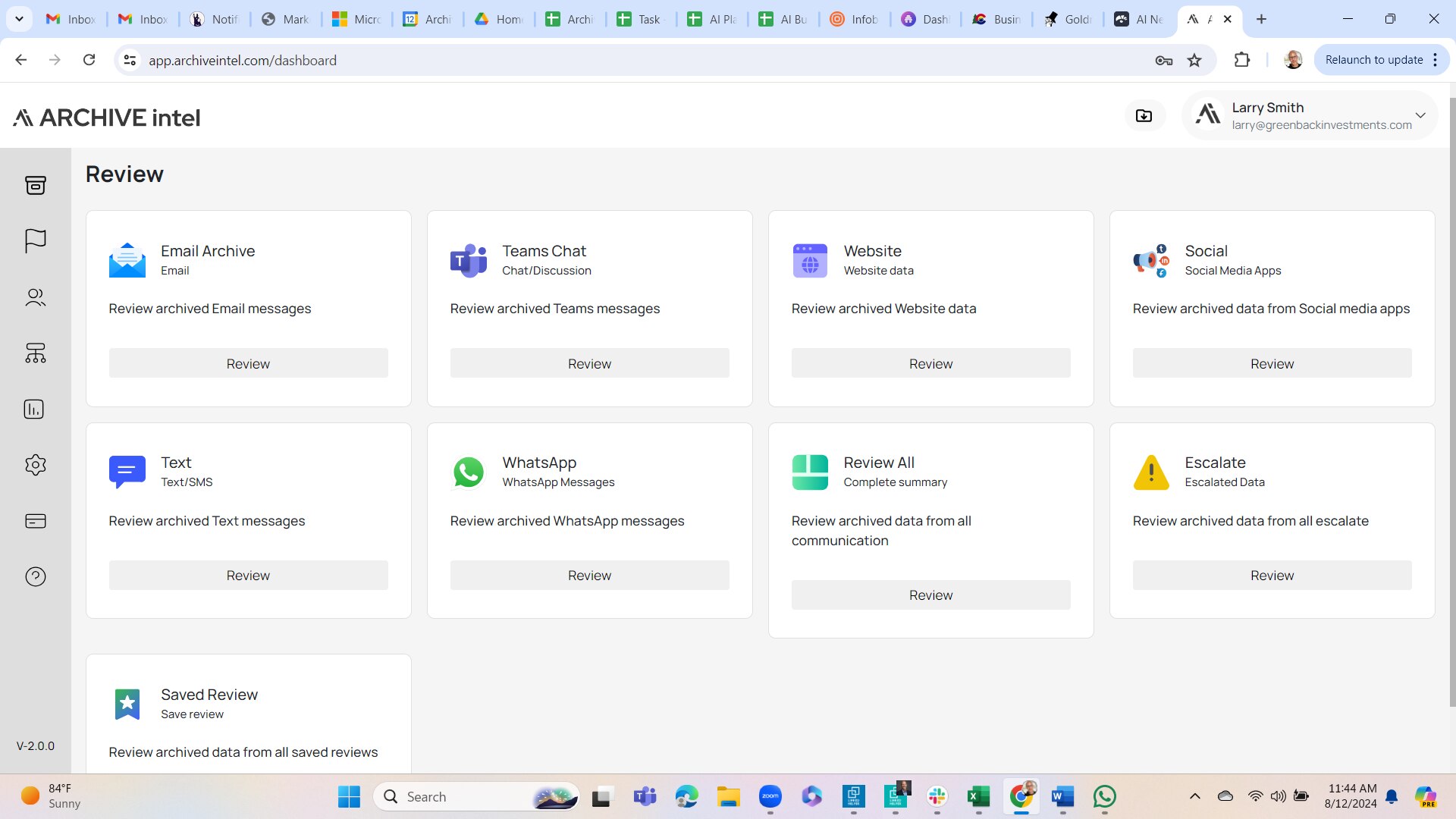Open the Review archive icon in the sidebar
1456x819 pixels.
(36, 185)
